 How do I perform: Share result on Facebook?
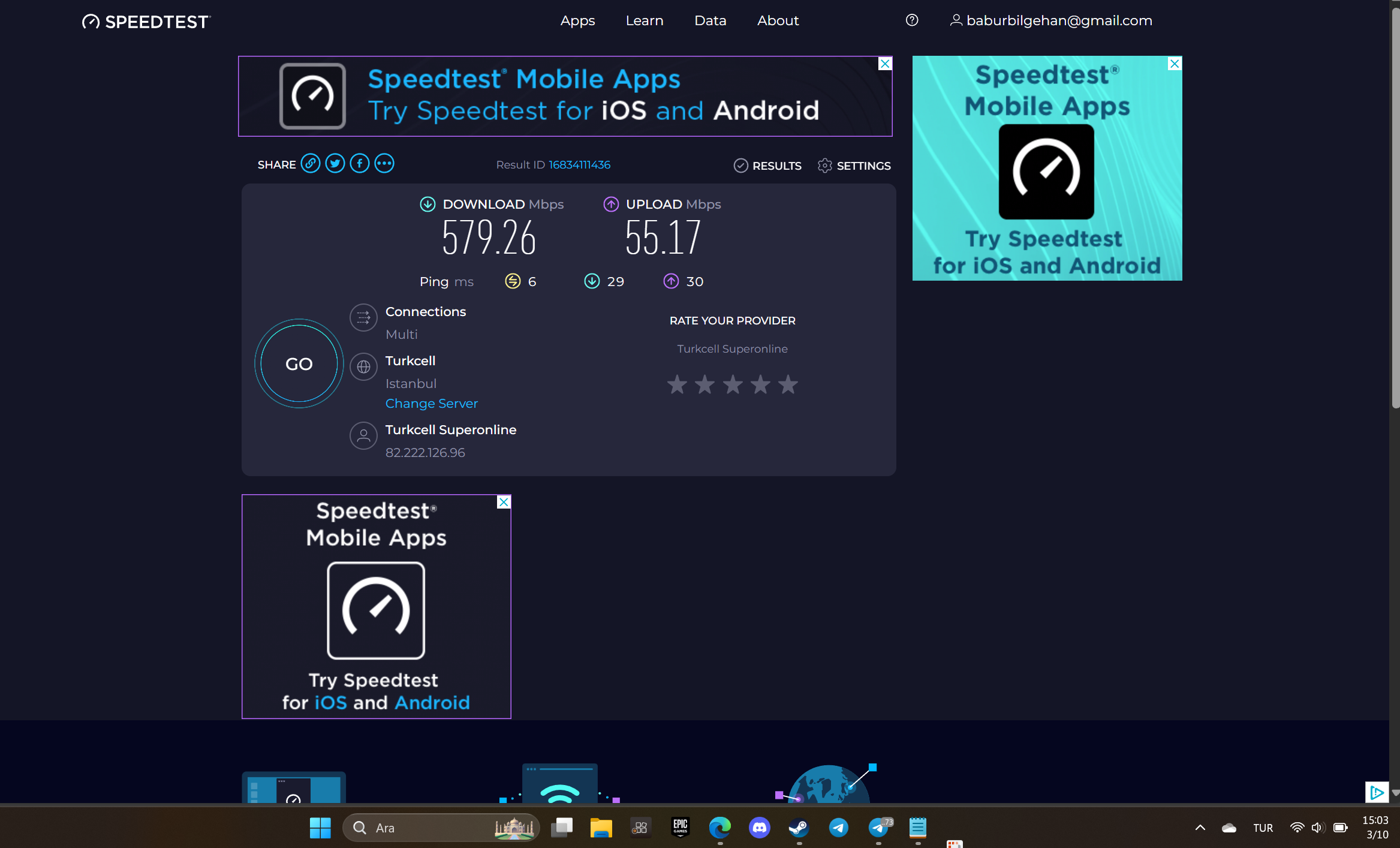pyautogui.click(x=360, y=164)
